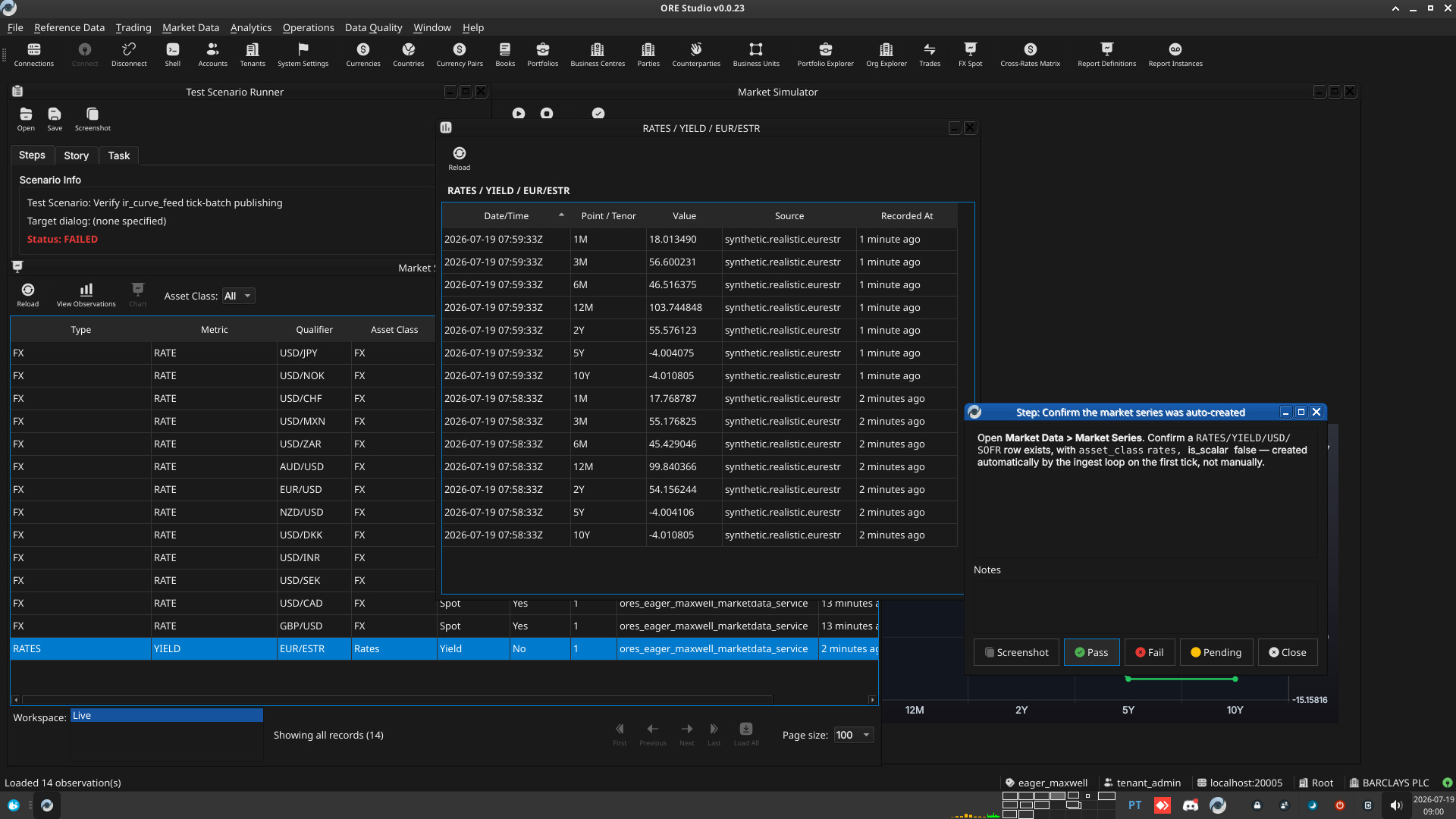This screenshot has width=1456, height=819.
Task: Open the Report Definitions toolbar icon
Action: pyautogui.click(x=1106, y=54)
